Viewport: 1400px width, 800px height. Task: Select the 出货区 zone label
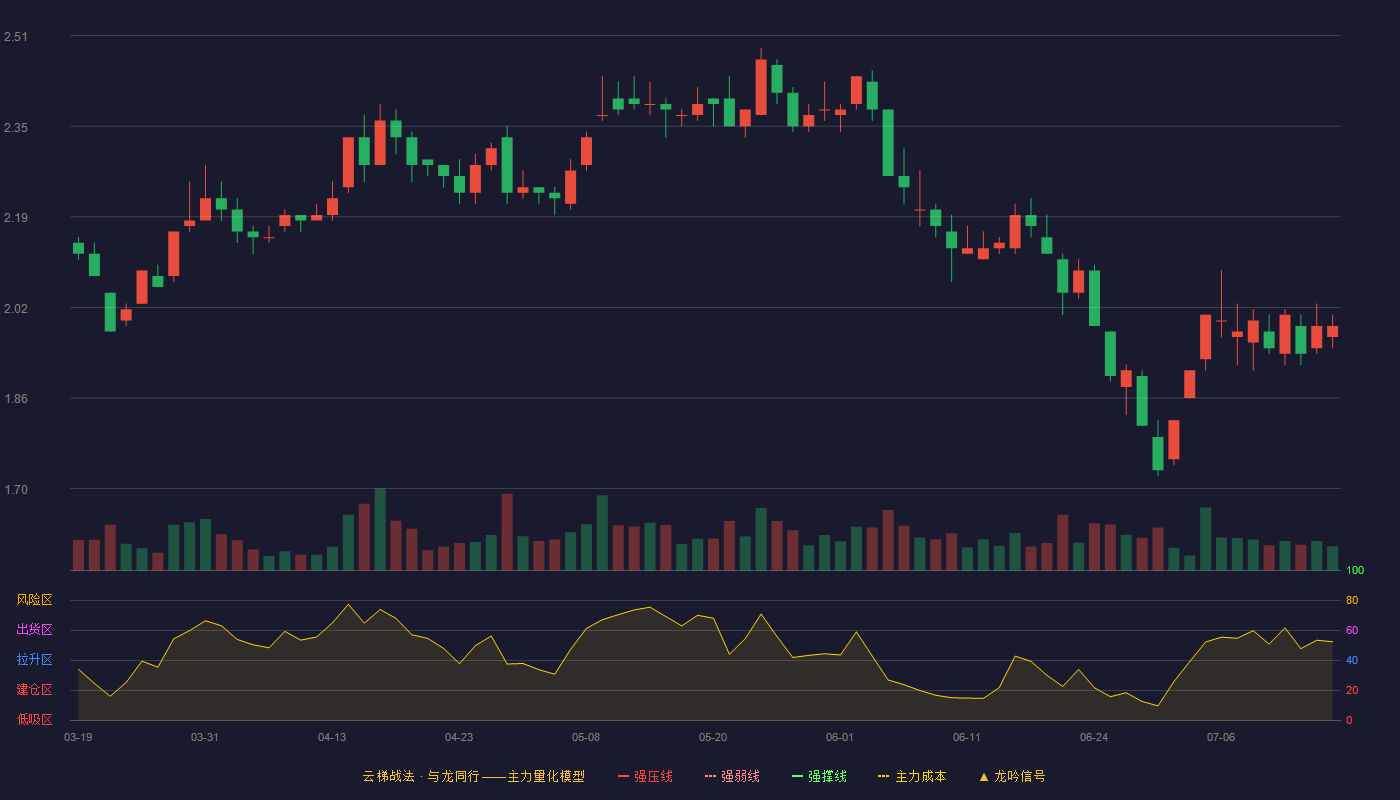pyautogui.click(x=34, y=630)
